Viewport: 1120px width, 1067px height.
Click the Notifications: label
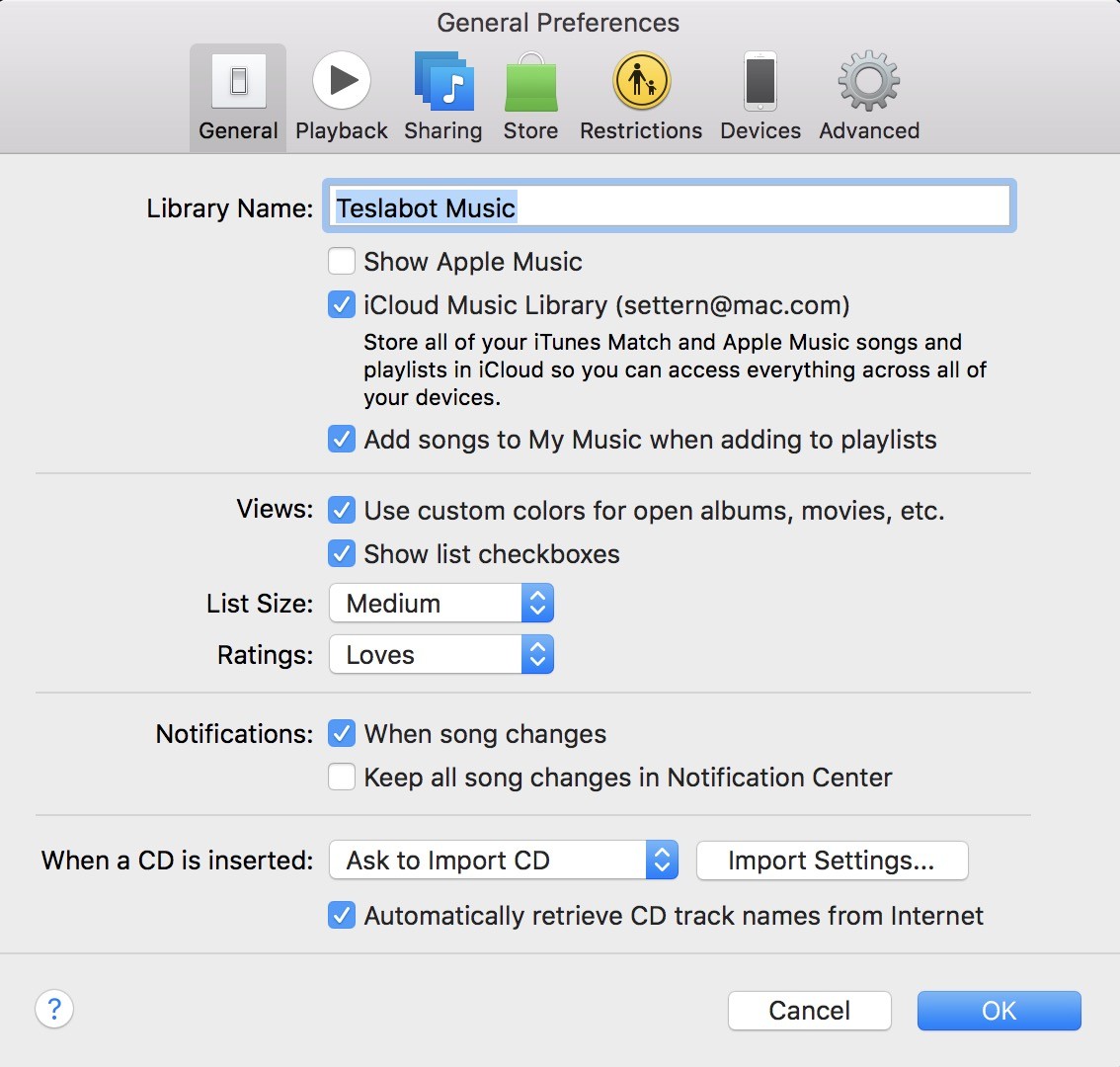[x=234, y=734]
